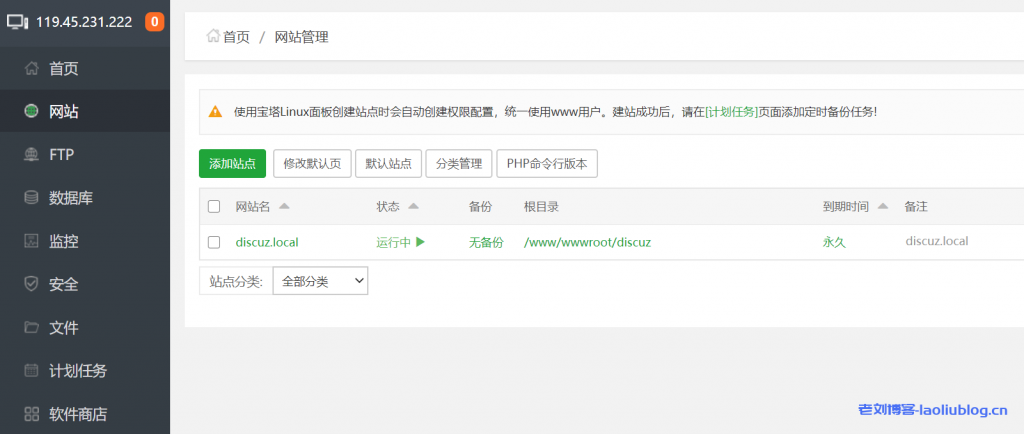This screenshot has height=434, width=1024.
Task: Open 计划任务 in the sidebar menu
Action: pyautogui.click(x=78, y=371)
